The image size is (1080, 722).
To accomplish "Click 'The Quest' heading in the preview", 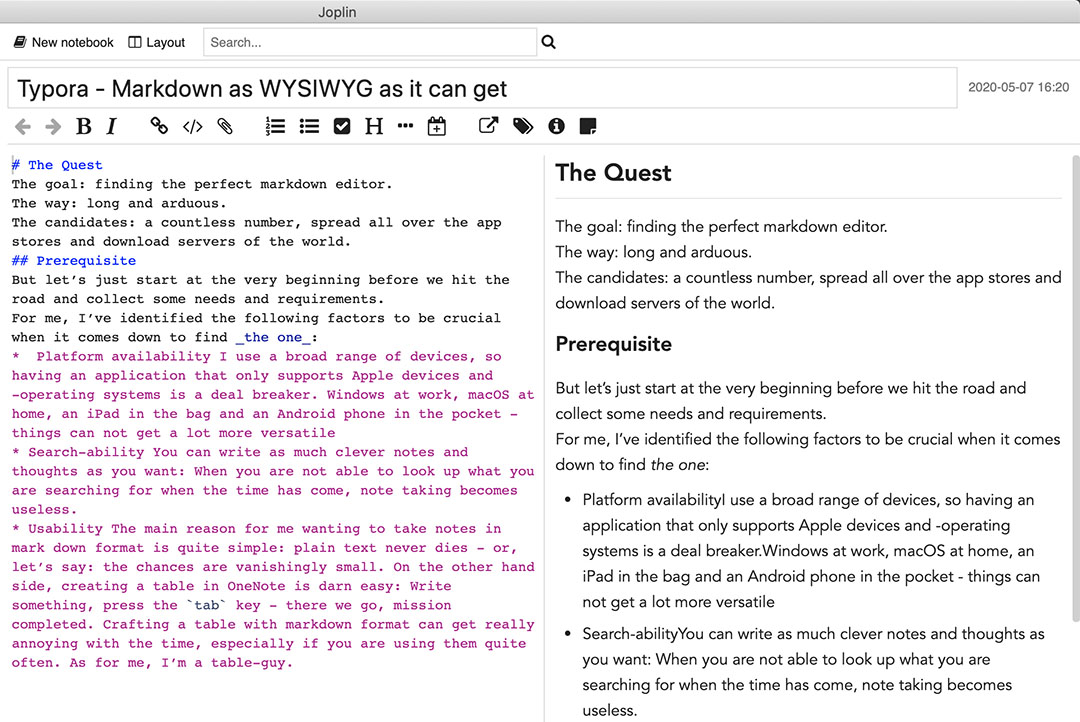I will click(x=613, y=172).
